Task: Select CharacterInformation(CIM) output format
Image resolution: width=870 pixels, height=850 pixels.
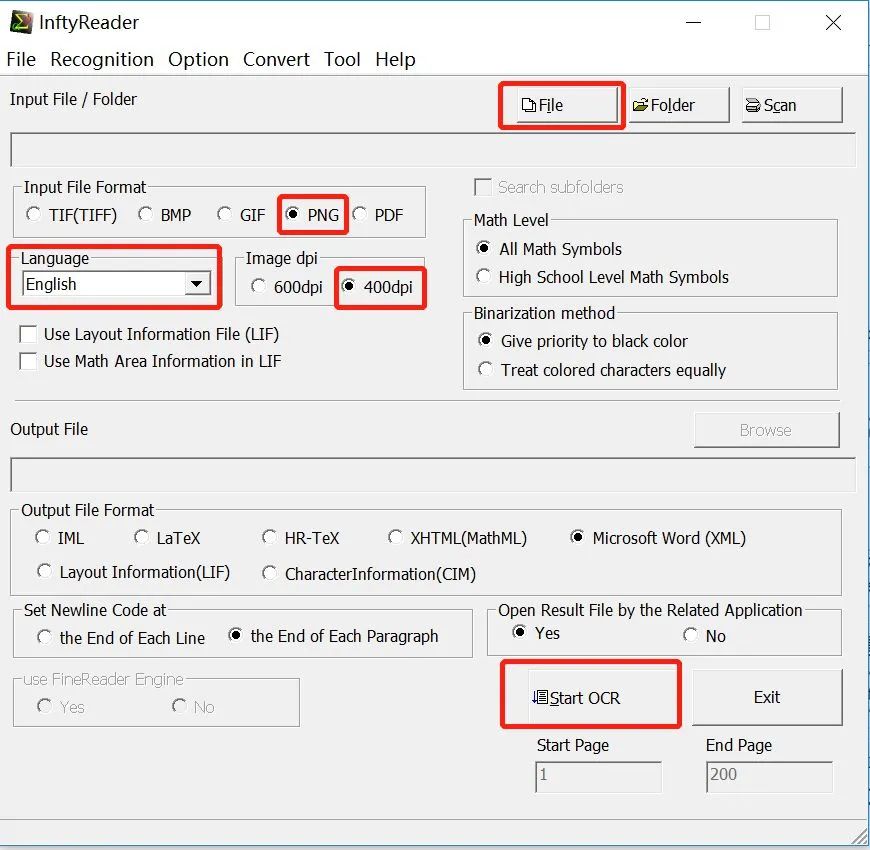Action: coord(369,574)
